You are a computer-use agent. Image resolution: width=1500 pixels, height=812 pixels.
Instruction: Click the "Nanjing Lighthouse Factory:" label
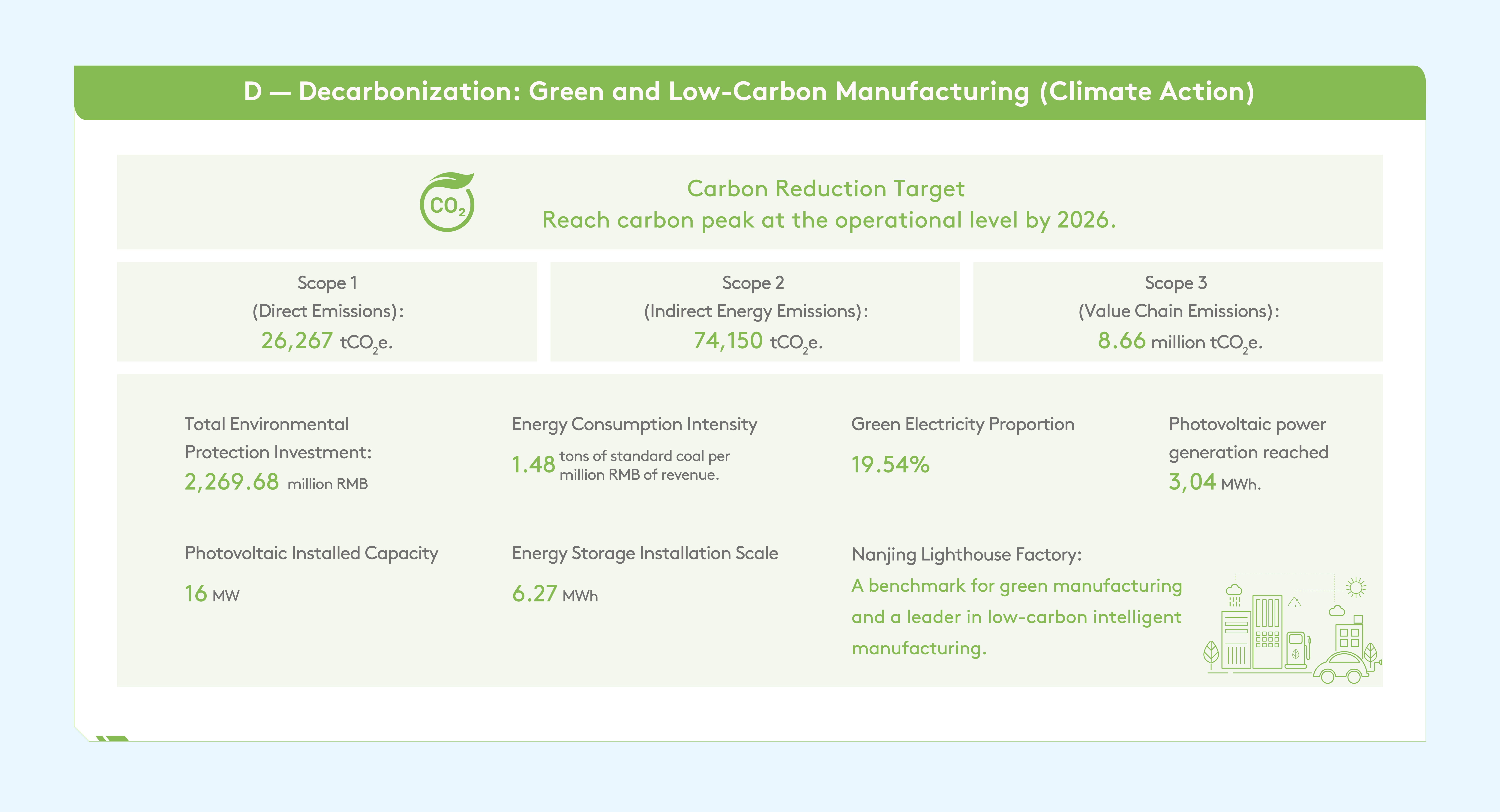tap(967, 555)
